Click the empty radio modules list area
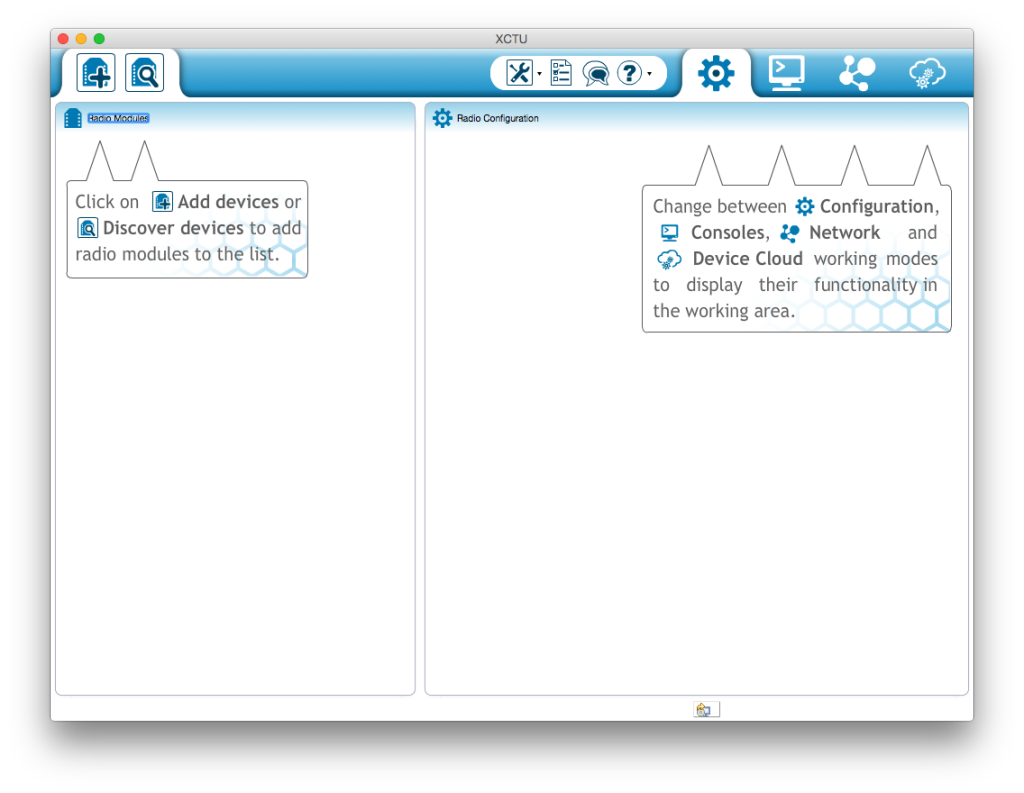 [235, 480]
